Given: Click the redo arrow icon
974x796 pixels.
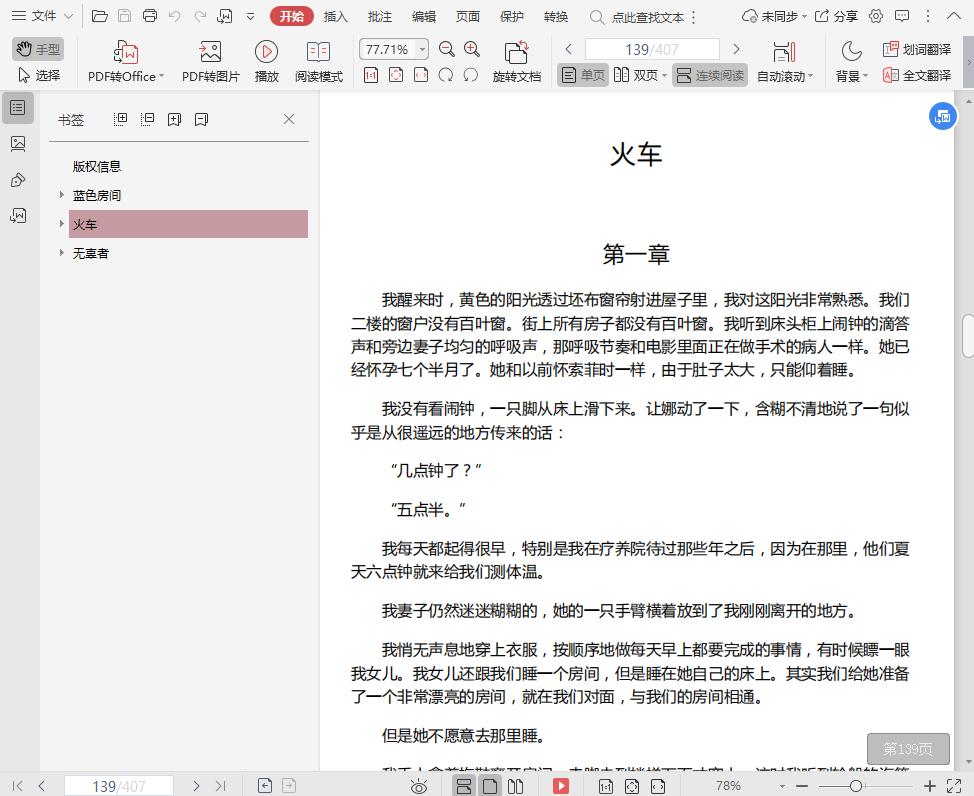Looking at the screenshot, I should (x=199, y=16).
